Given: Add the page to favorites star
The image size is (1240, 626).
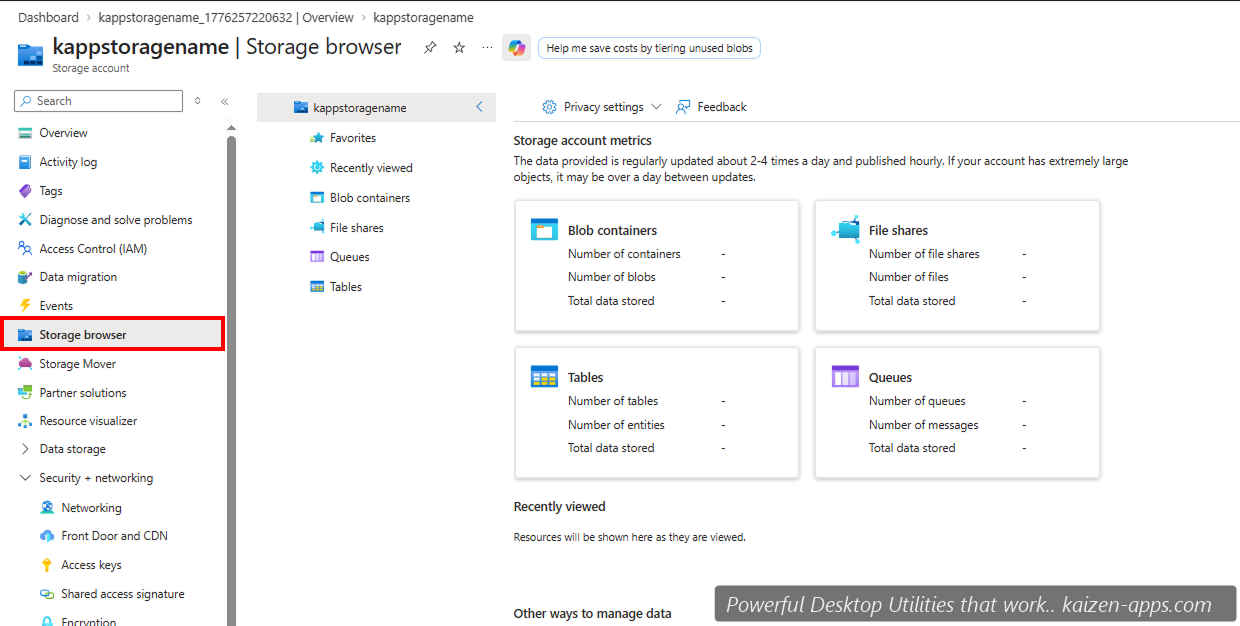Looking at the screenshot, I should point(458,47).
